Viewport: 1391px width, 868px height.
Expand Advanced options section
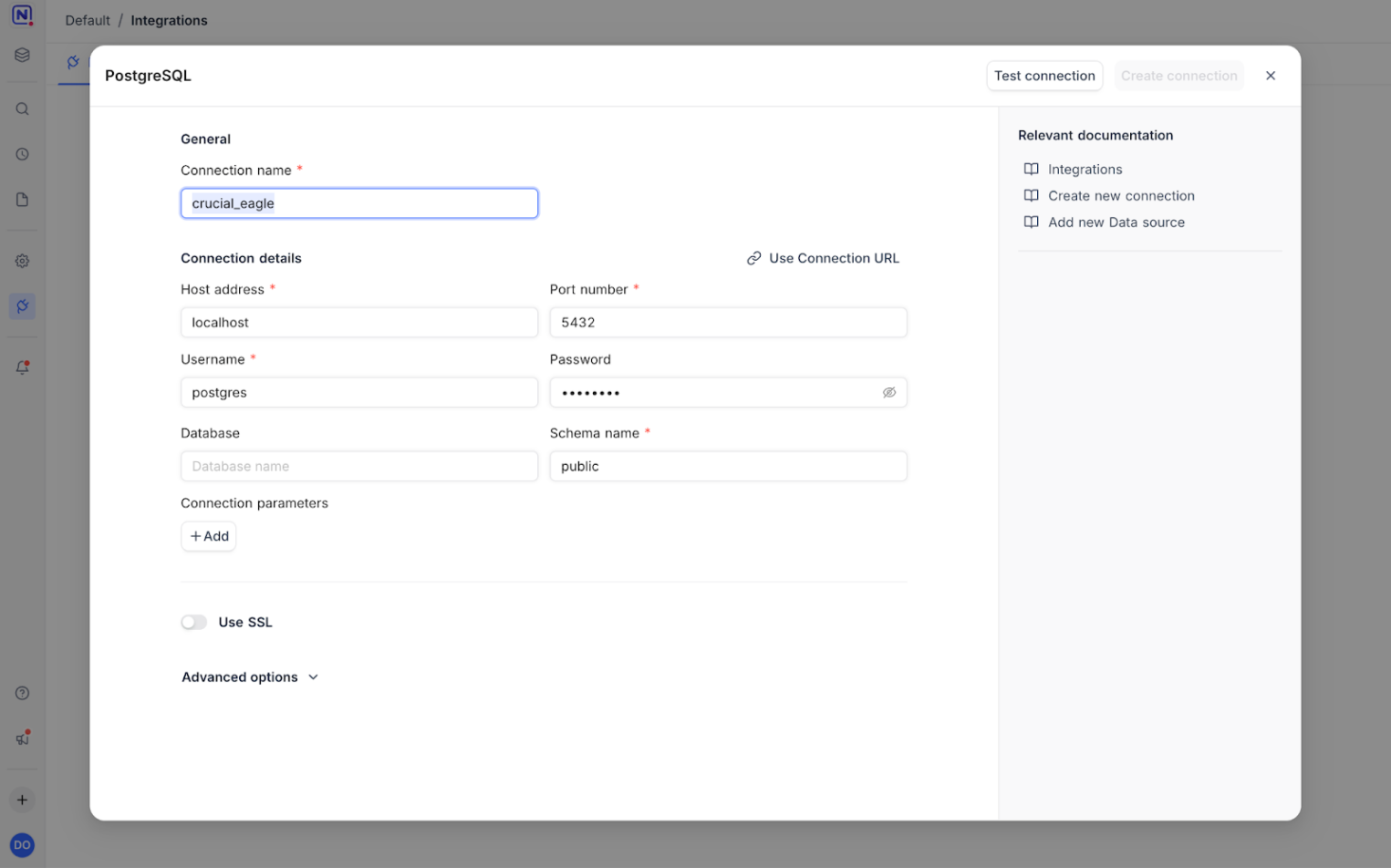click(250, 677)
